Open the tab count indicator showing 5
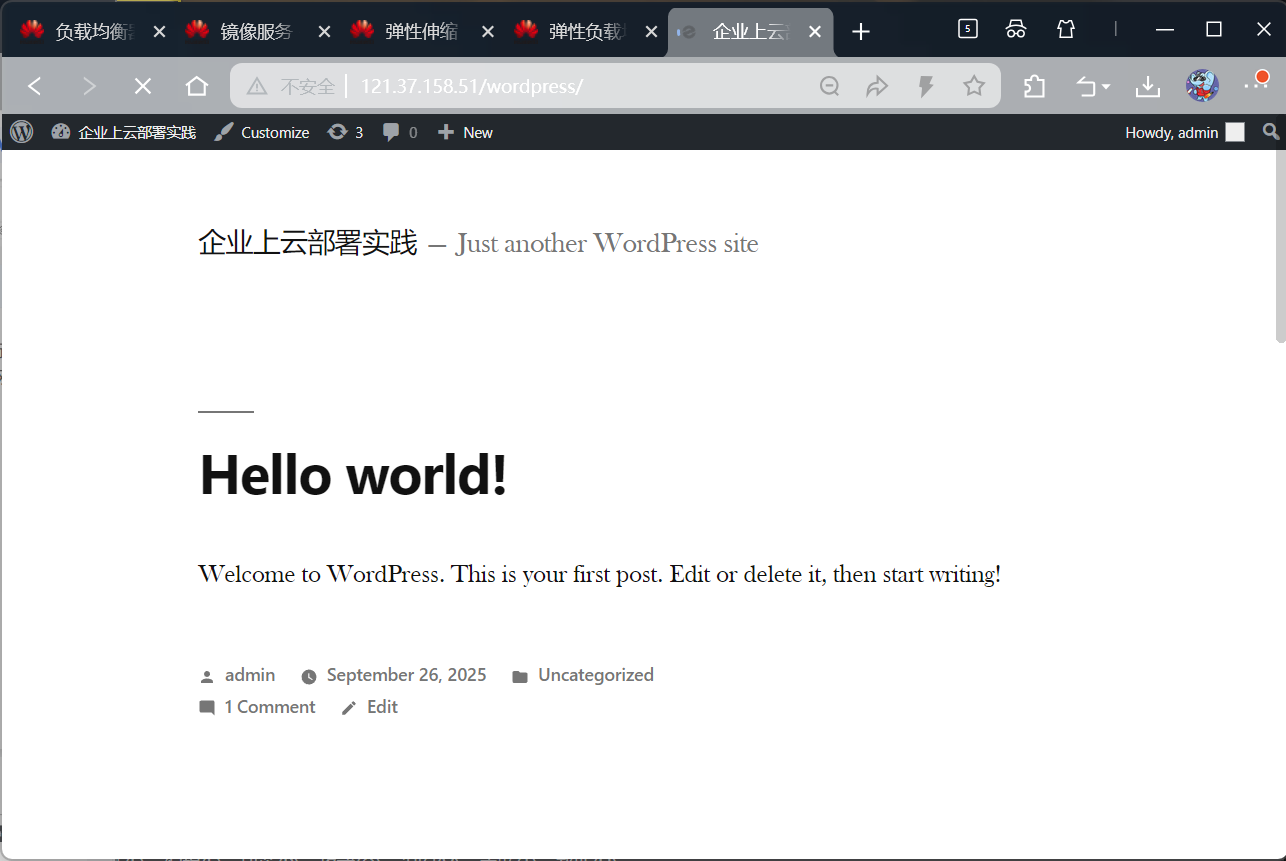Image resolution: width=1286 pixels, height=861 pixels. coord(968,29)
